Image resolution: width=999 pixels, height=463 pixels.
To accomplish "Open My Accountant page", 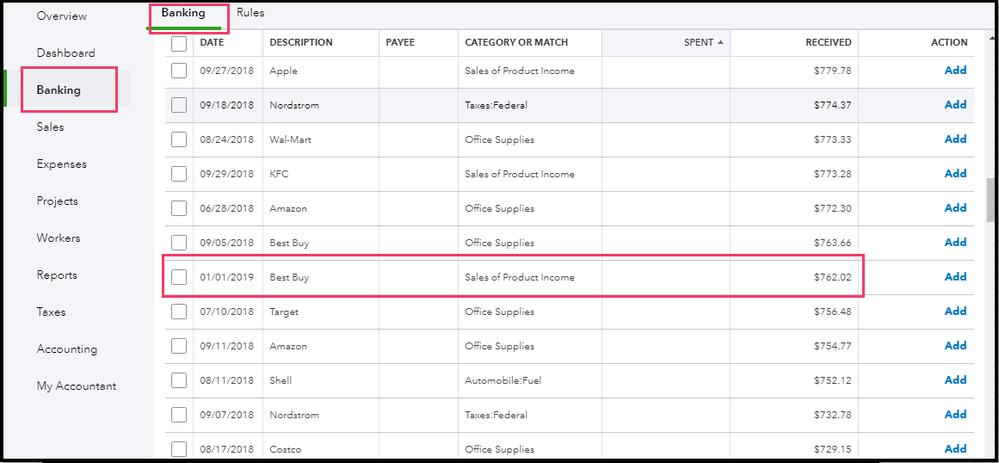I will coord(76,386).
